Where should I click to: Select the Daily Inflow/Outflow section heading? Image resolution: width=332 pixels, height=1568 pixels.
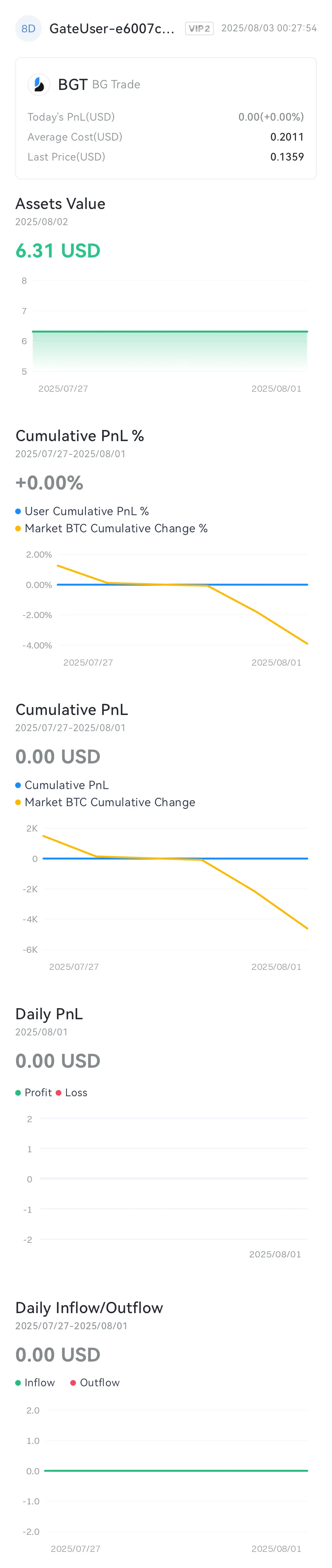pos(89,1308)
